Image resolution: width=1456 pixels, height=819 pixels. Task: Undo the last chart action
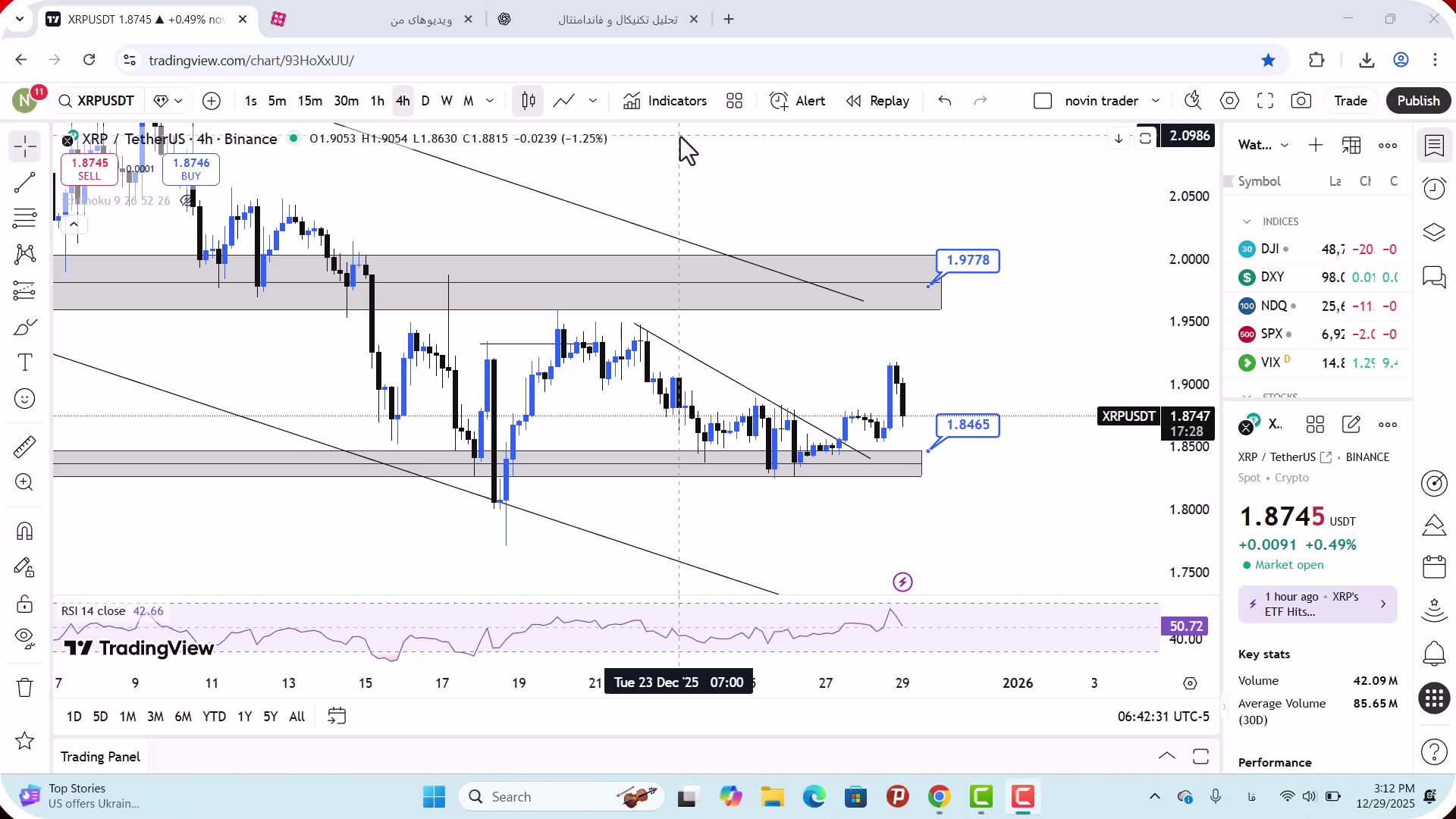click(x=944, y=101)
